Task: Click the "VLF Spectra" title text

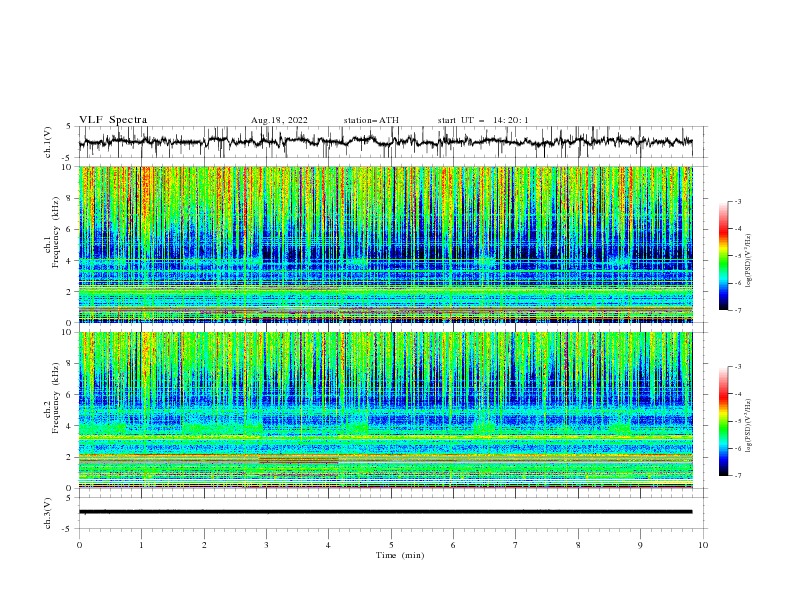Action: (113, 120)
